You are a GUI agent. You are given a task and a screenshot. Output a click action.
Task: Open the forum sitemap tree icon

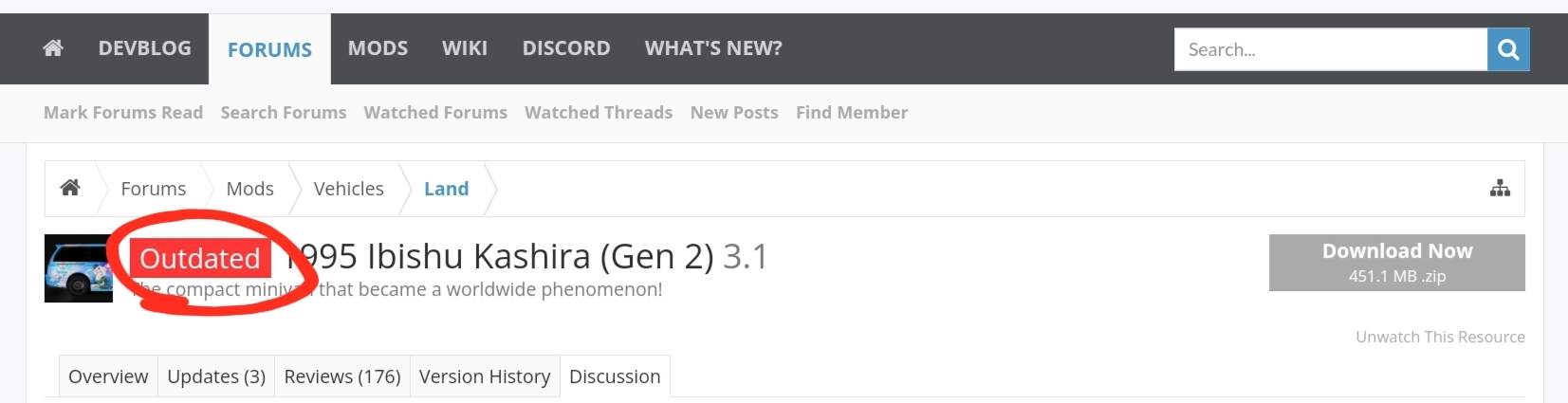(x=1500, y=188)
